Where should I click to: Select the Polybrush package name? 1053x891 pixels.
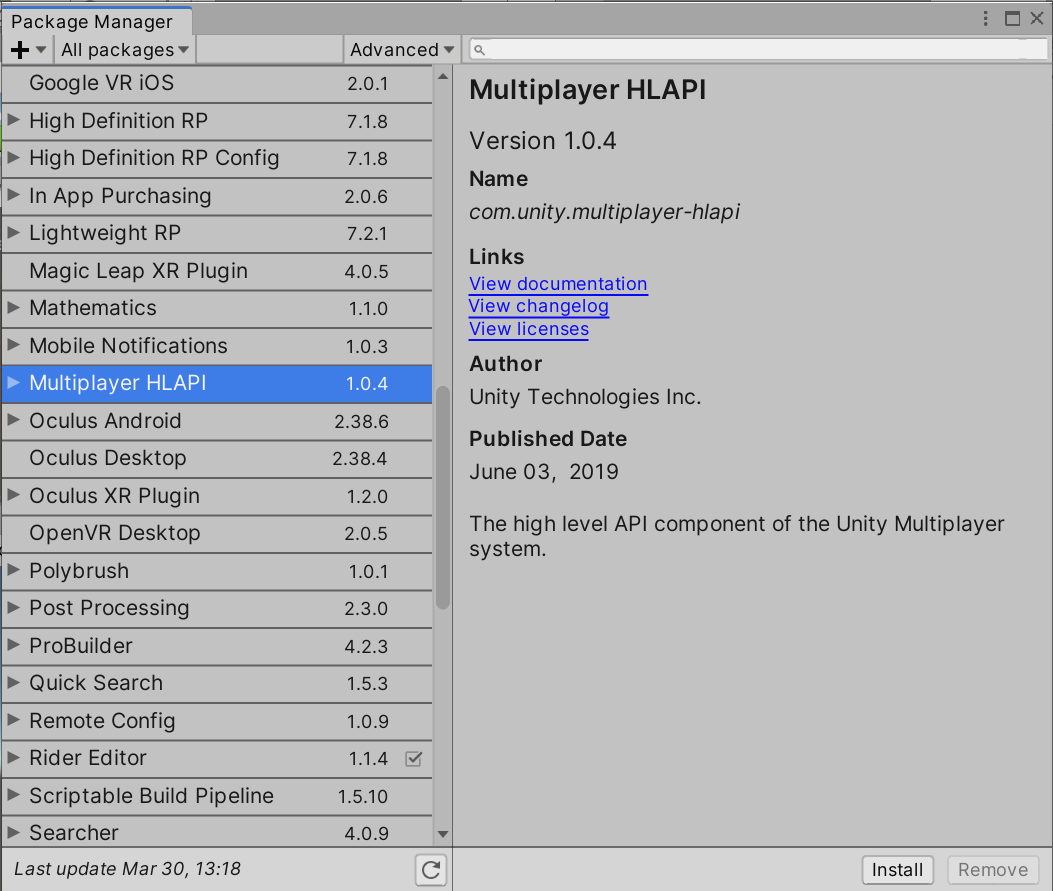[x=79, y=571]
